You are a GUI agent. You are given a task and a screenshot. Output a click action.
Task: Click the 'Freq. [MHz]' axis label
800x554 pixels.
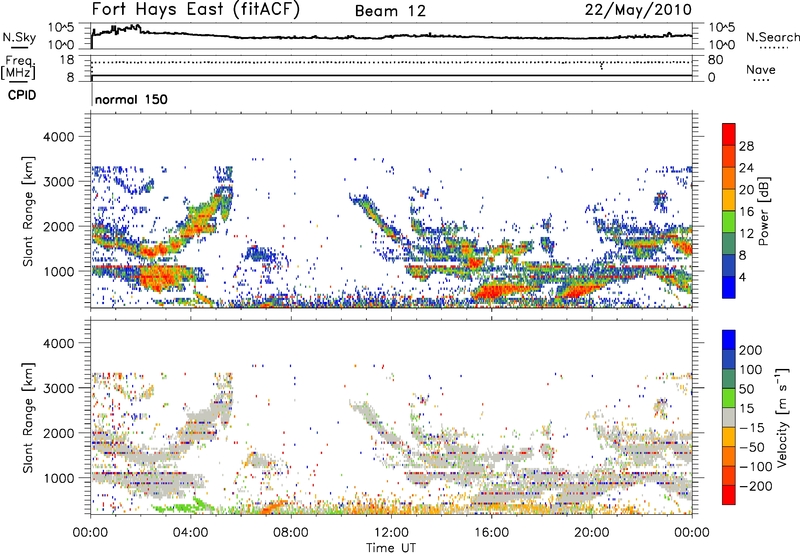(x=18, y=68)
